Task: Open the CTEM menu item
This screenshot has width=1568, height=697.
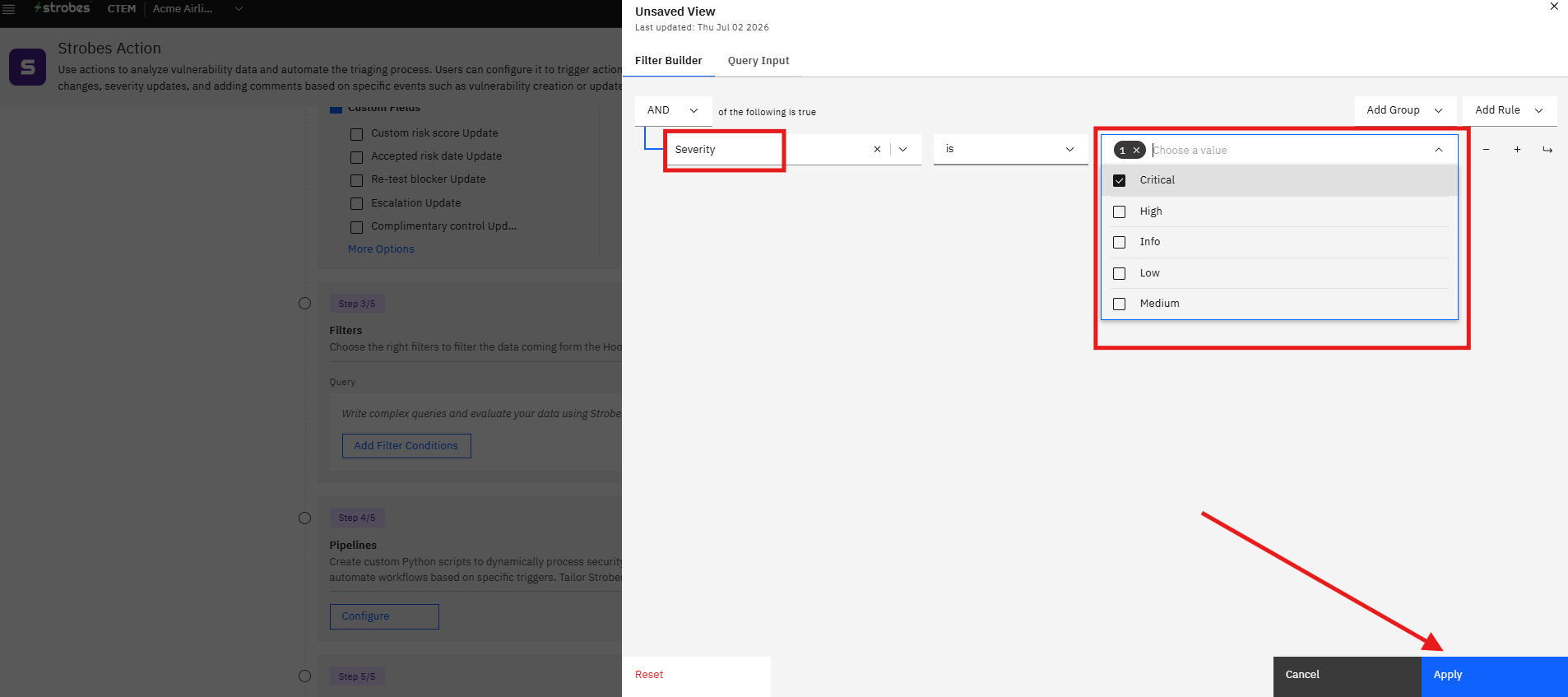Action: tap(122, 8)
